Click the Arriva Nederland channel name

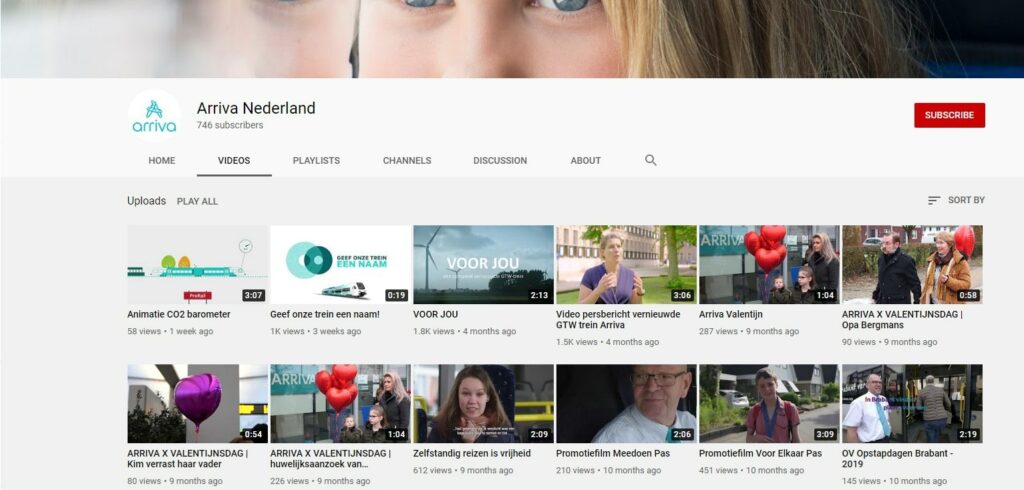256,108
